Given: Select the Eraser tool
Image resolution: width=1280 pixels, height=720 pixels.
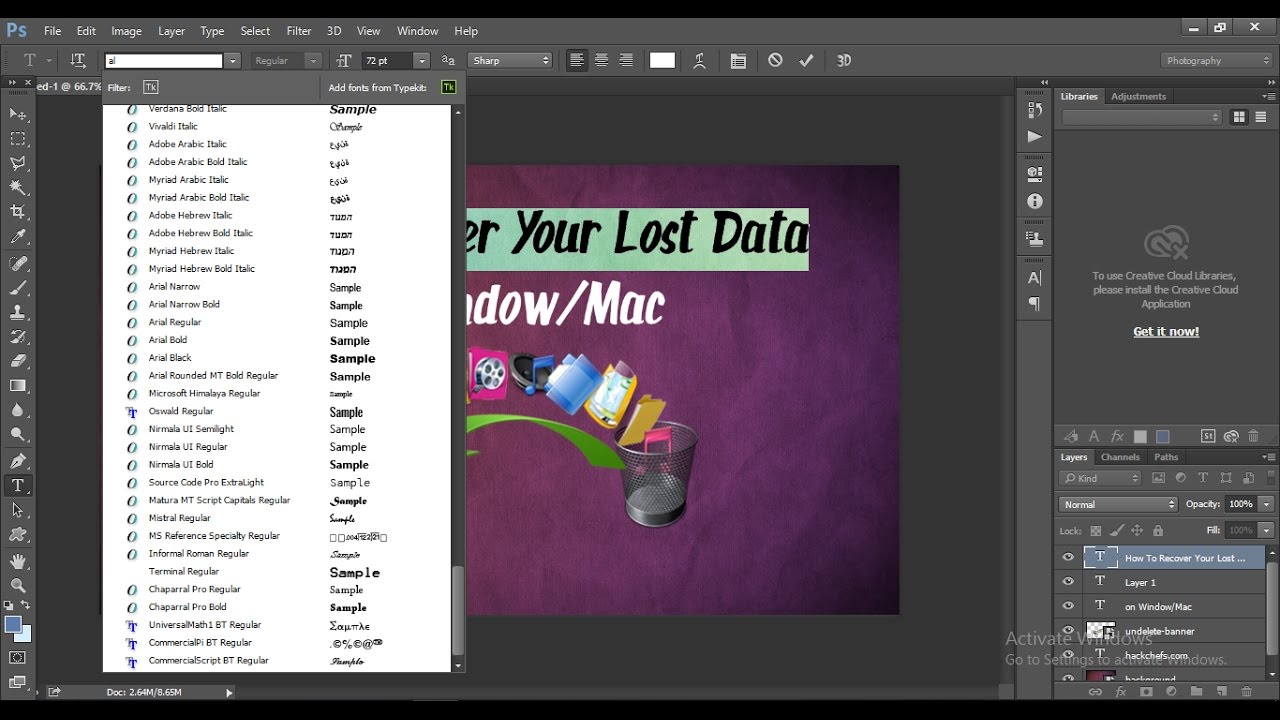Looking at the screenshot, I should coord(18,361).
